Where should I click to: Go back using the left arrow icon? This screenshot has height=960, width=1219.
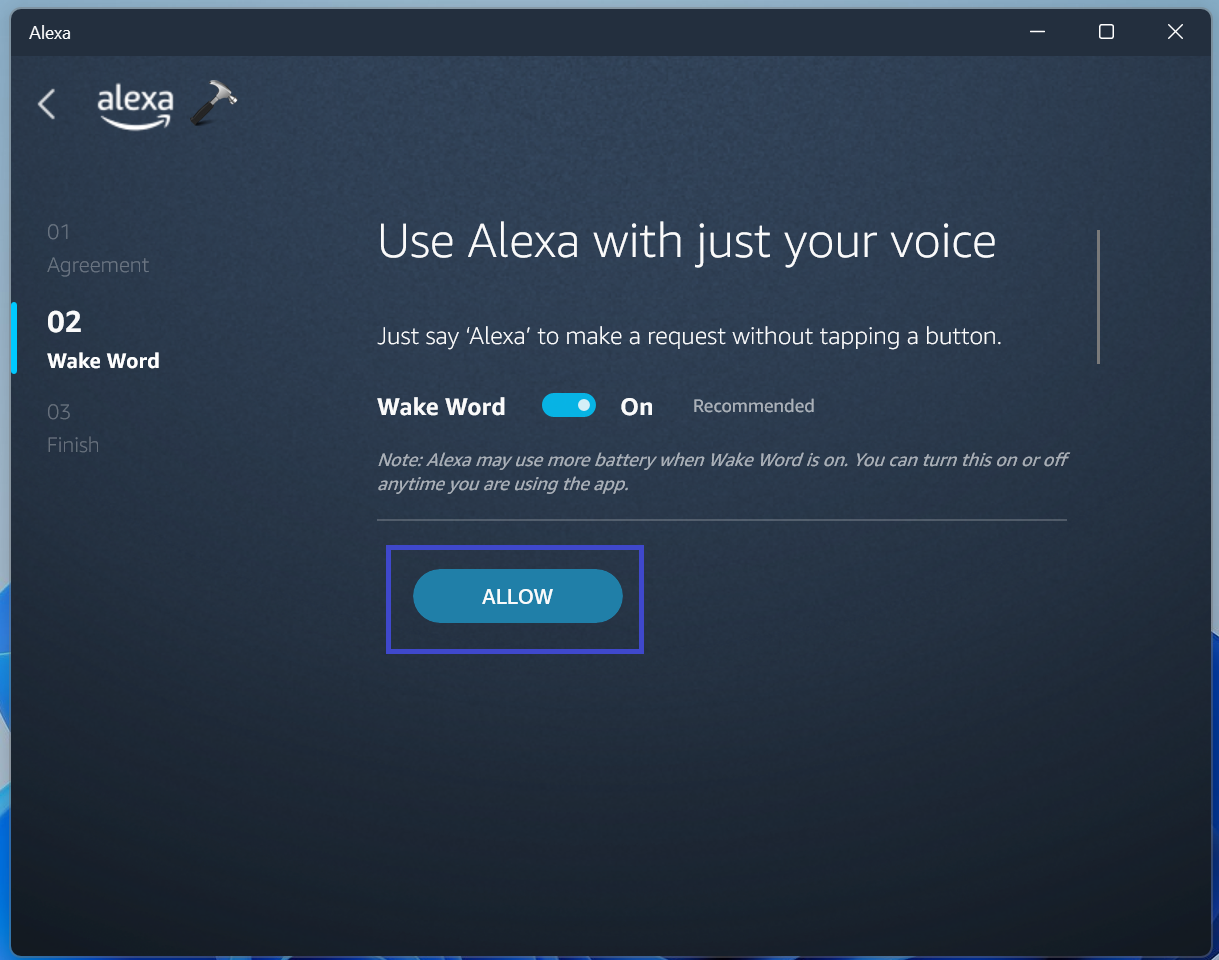(46, 104)
